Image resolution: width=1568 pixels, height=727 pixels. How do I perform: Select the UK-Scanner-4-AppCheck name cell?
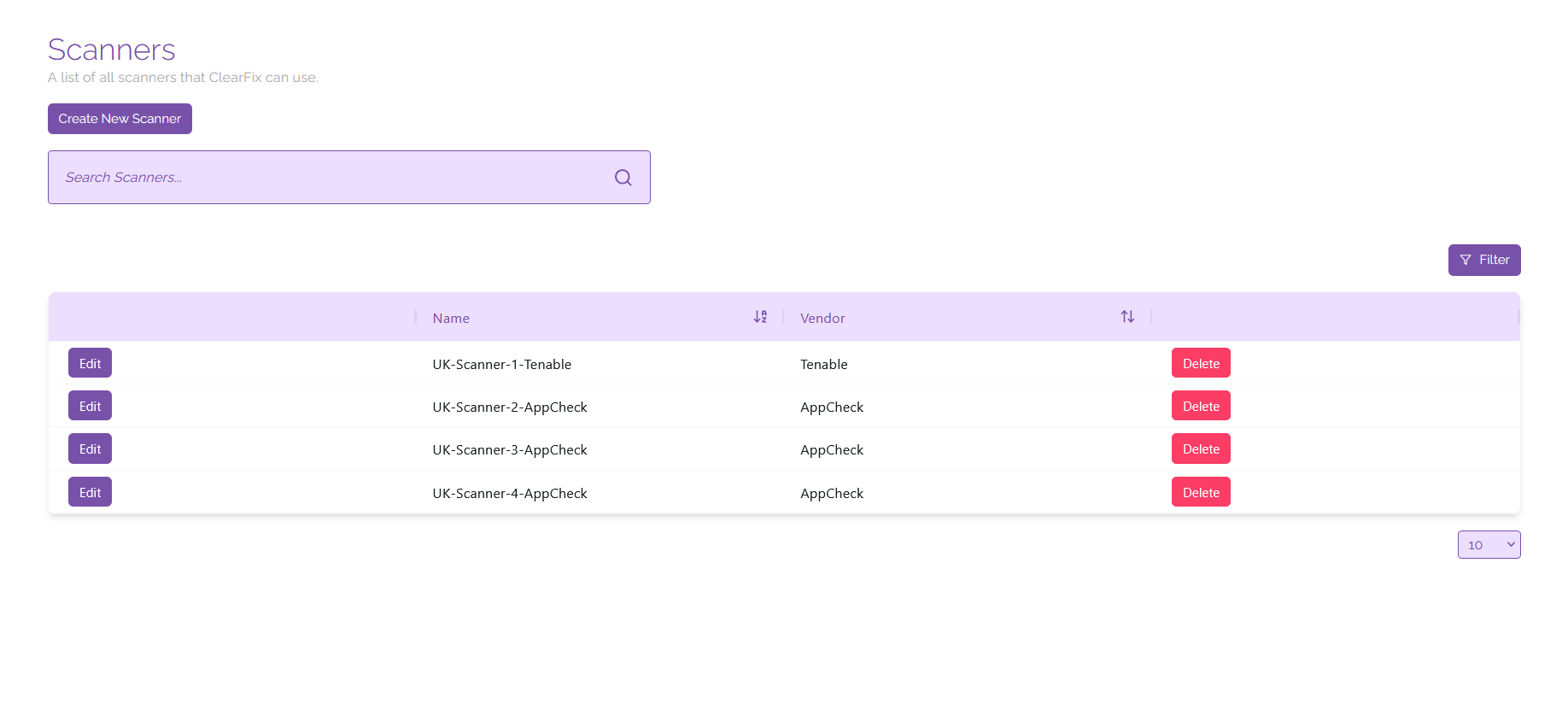(x=509, y=493)
